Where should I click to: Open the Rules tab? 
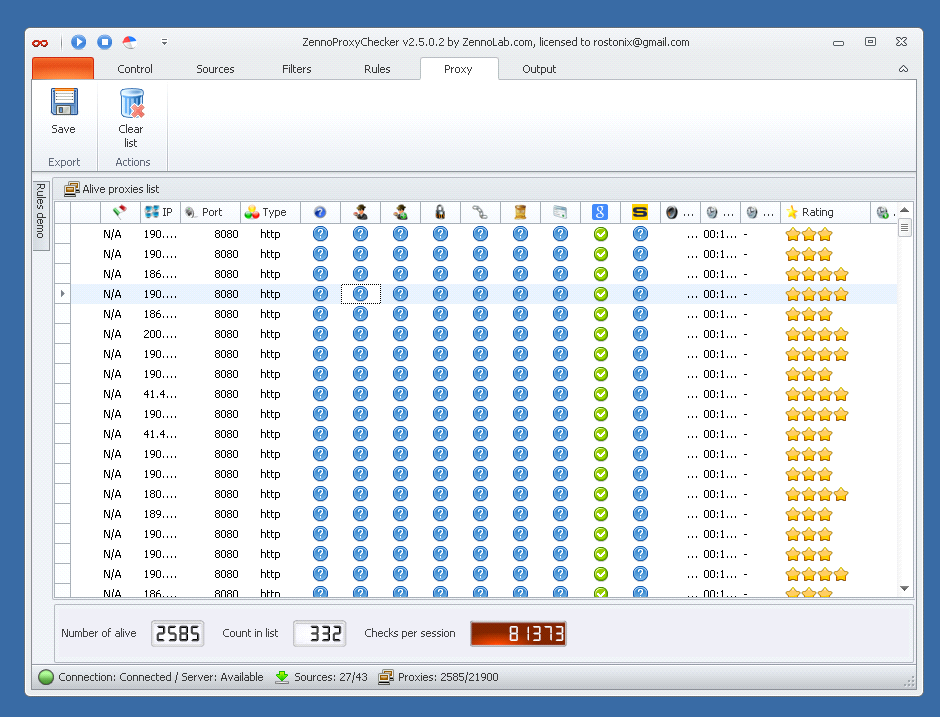[377, 69]
